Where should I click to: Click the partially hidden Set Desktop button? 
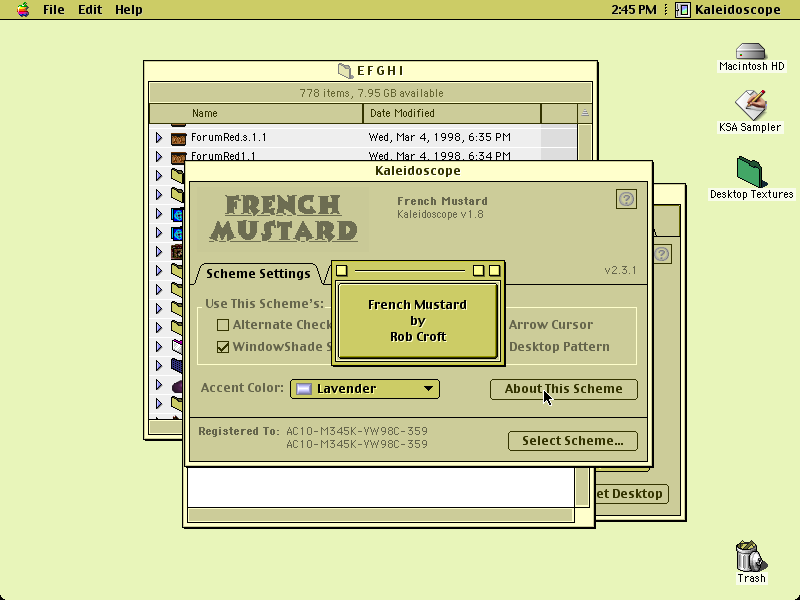click(x=632, y=494)
